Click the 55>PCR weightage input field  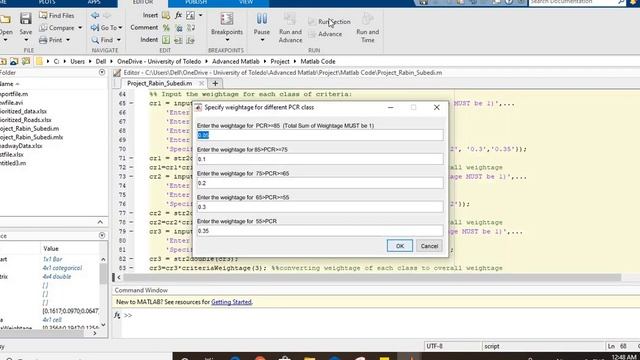[320, 231]
